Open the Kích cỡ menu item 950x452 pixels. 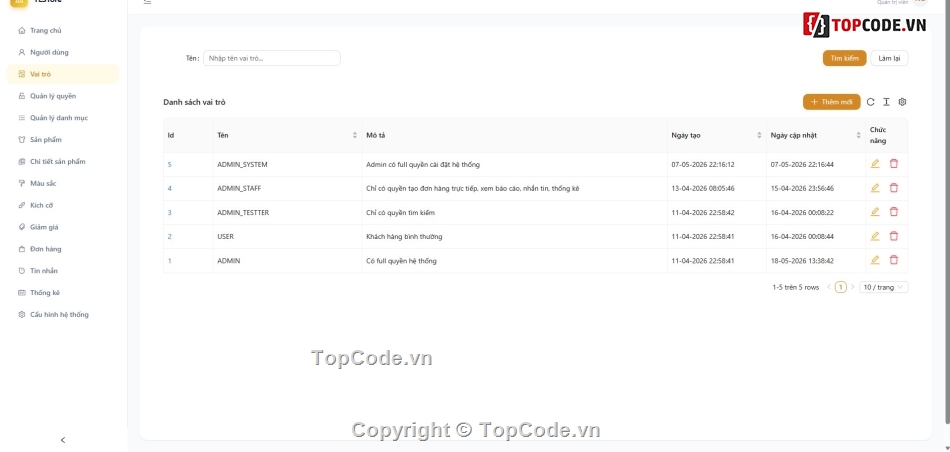63,205
